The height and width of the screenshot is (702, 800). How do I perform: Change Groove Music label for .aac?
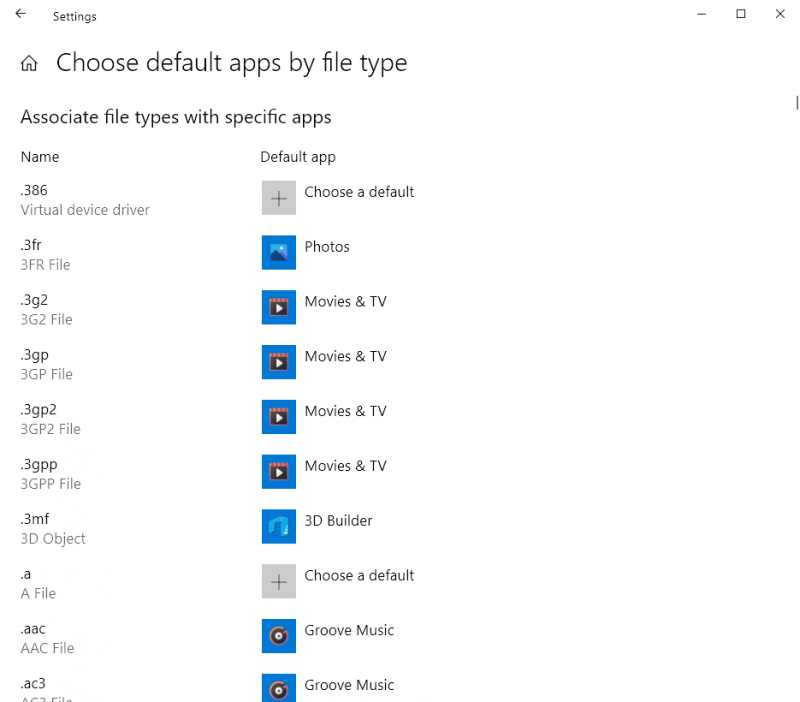(x=349, y=631)
